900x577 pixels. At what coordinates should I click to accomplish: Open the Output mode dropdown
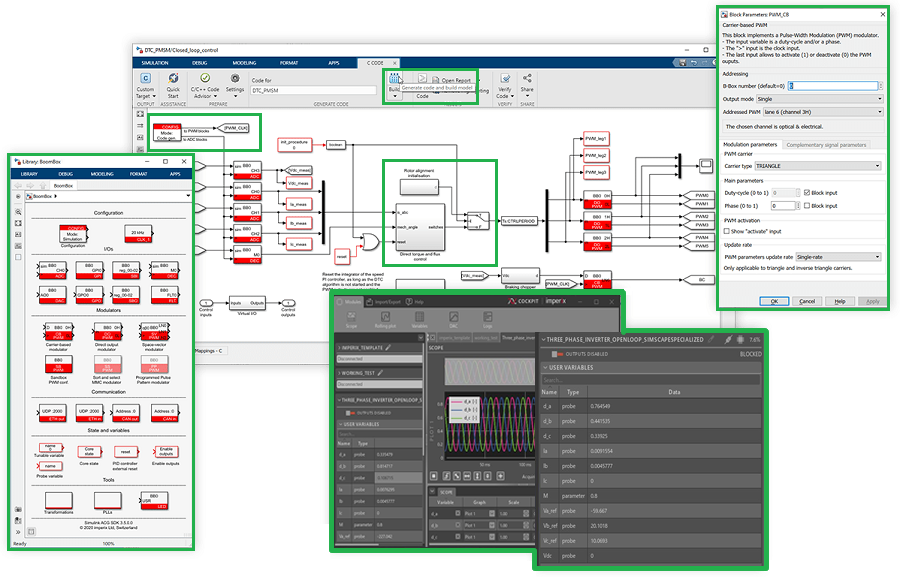pyautogui.click(x=819, y=99)
